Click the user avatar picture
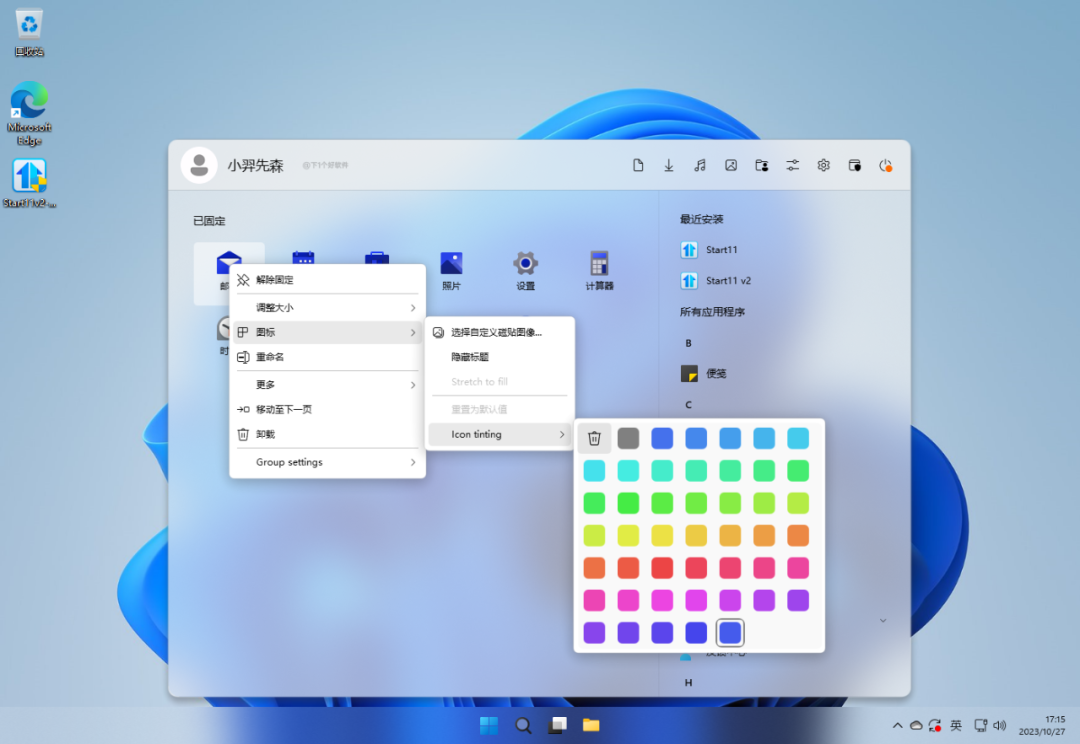This screenshot has height=744, width=1080. pos(199,165)
